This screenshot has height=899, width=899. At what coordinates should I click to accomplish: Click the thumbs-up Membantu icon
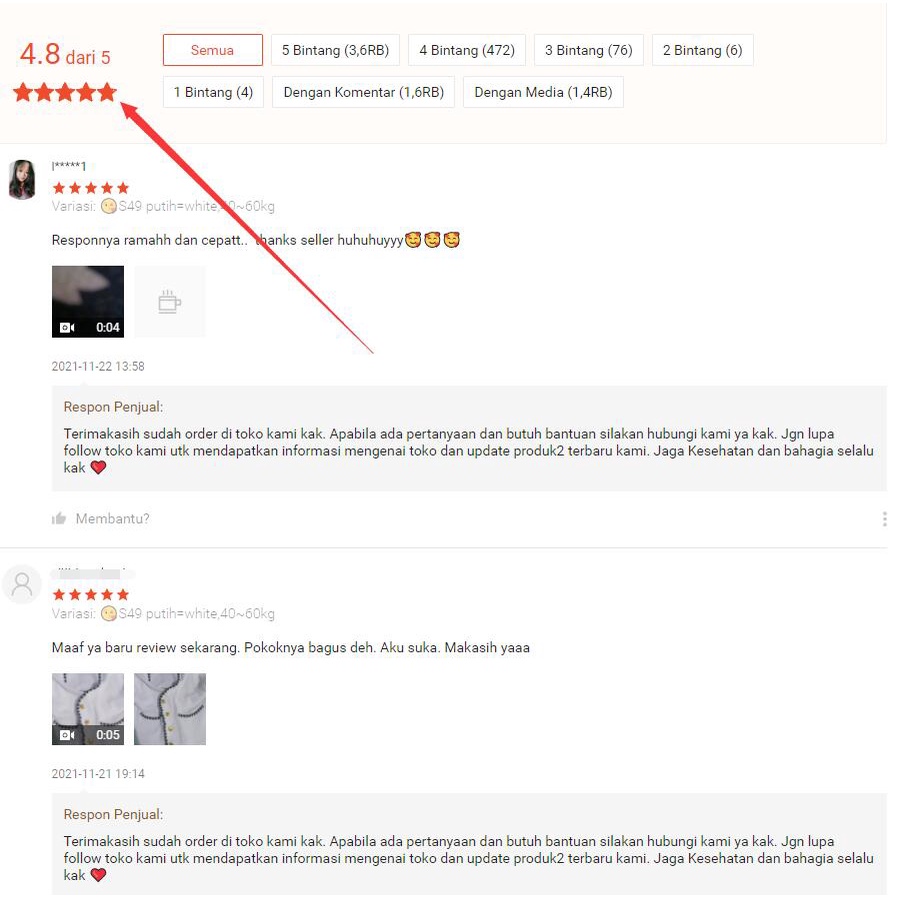pos(58,519)
